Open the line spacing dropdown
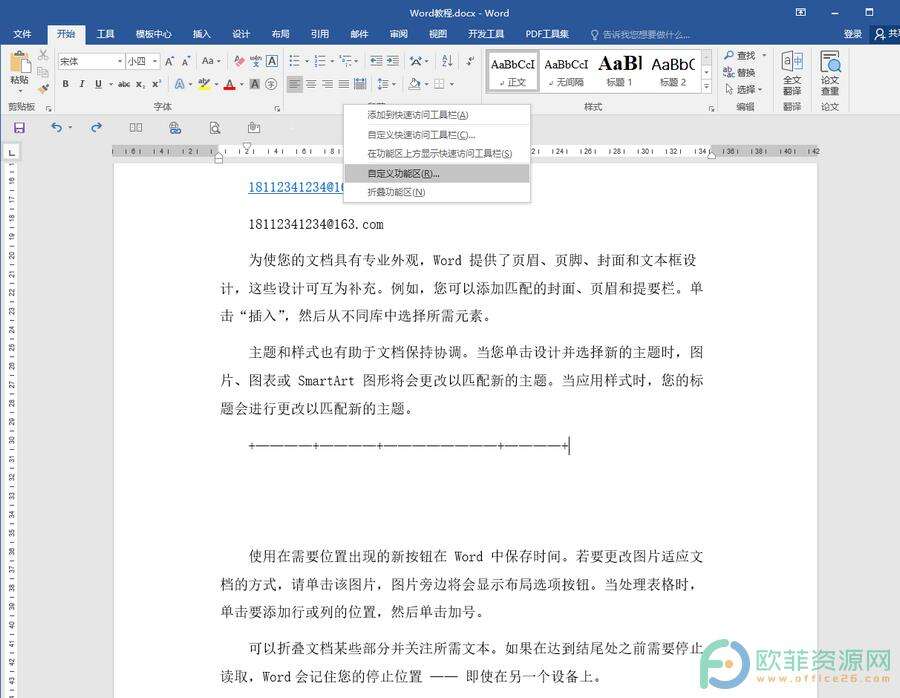Image resolution: width=900 pixels, height=698 pixels. (x=387, y=84)
